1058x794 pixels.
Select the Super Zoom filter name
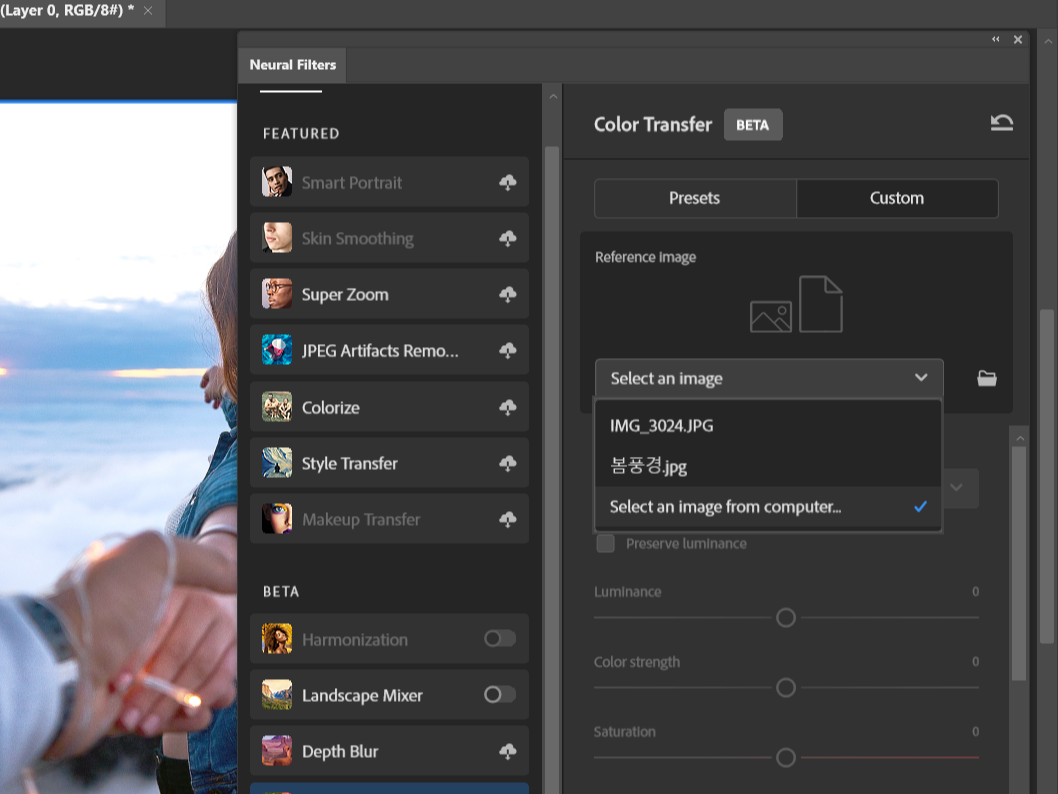[x=345, y=295]
